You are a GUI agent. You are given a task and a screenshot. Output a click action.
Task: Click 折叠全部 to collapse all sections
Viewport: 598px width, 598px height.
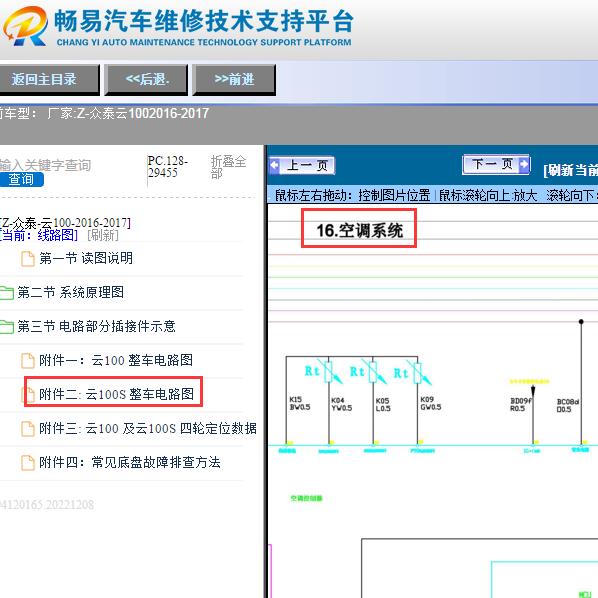click(x=228, y=167)
